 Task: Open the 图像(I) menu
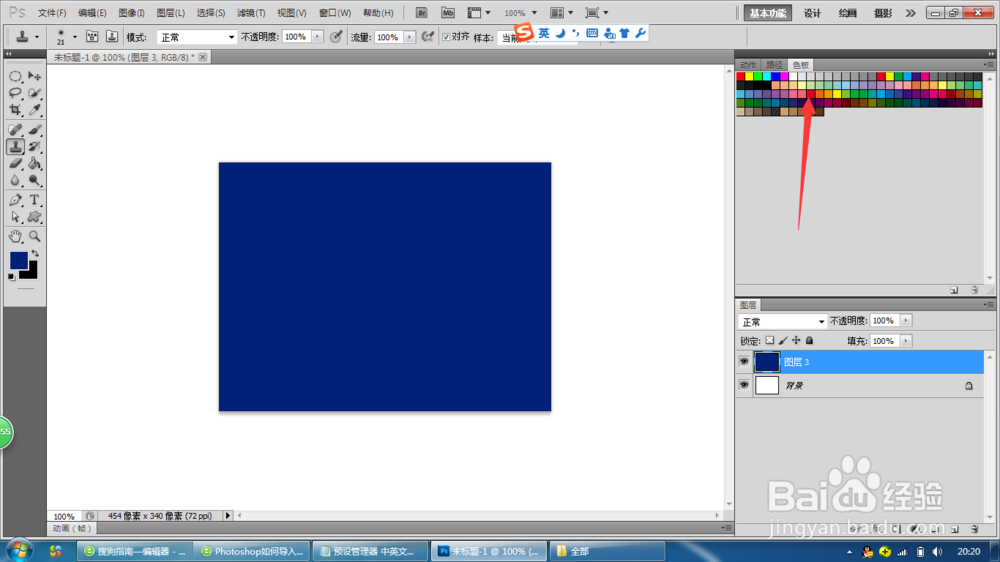coord(131,13)
